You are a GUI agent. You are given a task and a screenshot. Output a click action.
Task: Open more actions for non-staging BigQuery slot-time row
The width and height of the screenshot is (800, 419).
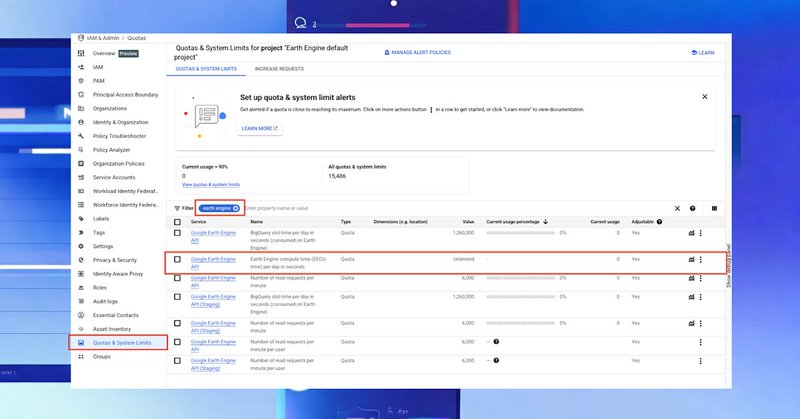[x=701, y=233]
